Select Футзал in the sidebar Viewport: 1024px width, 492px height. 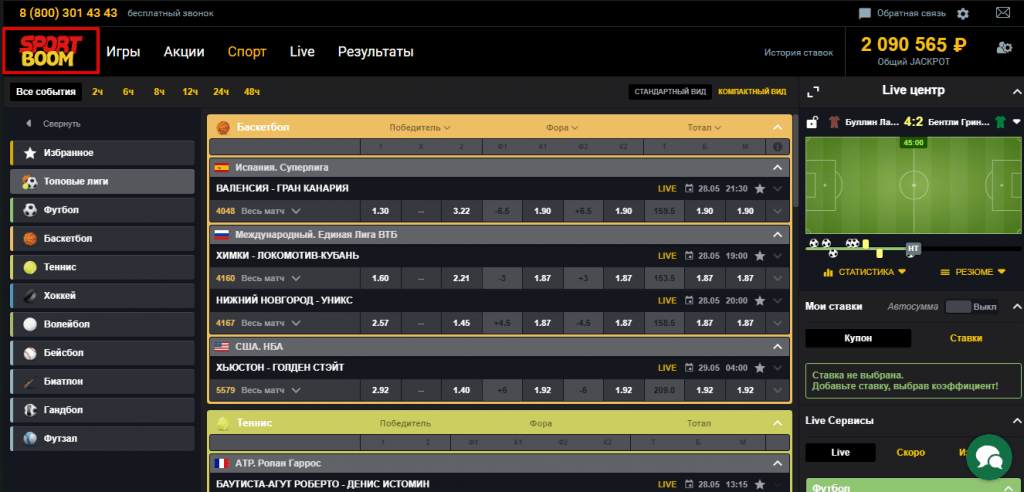click(x=103, y=438)
